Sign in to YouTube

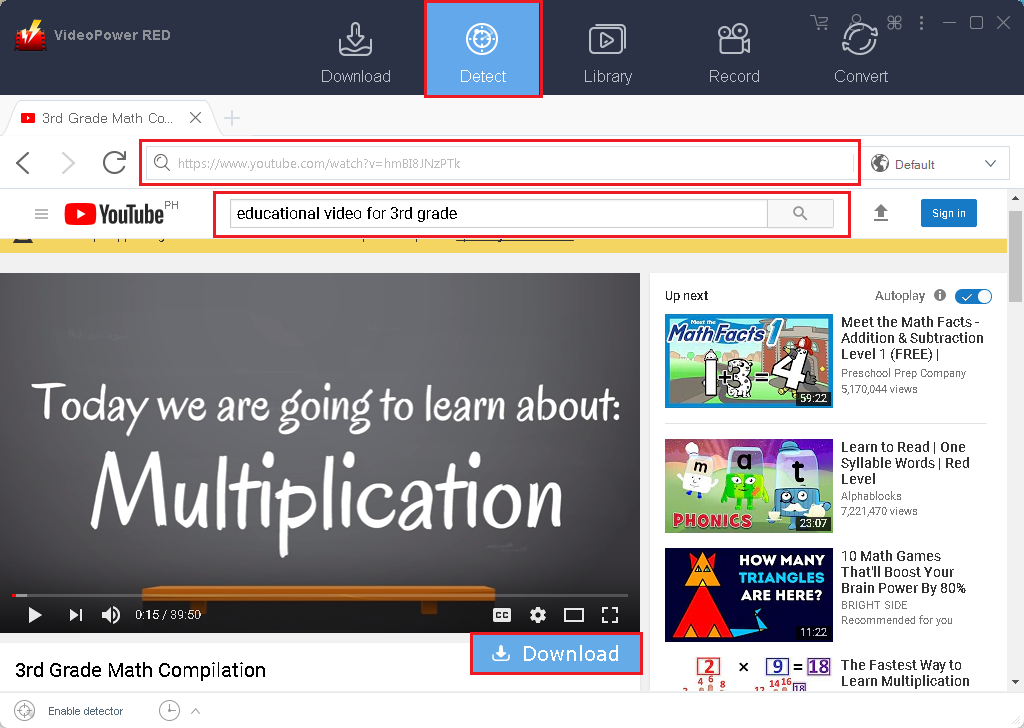click(x=948, y=213)
